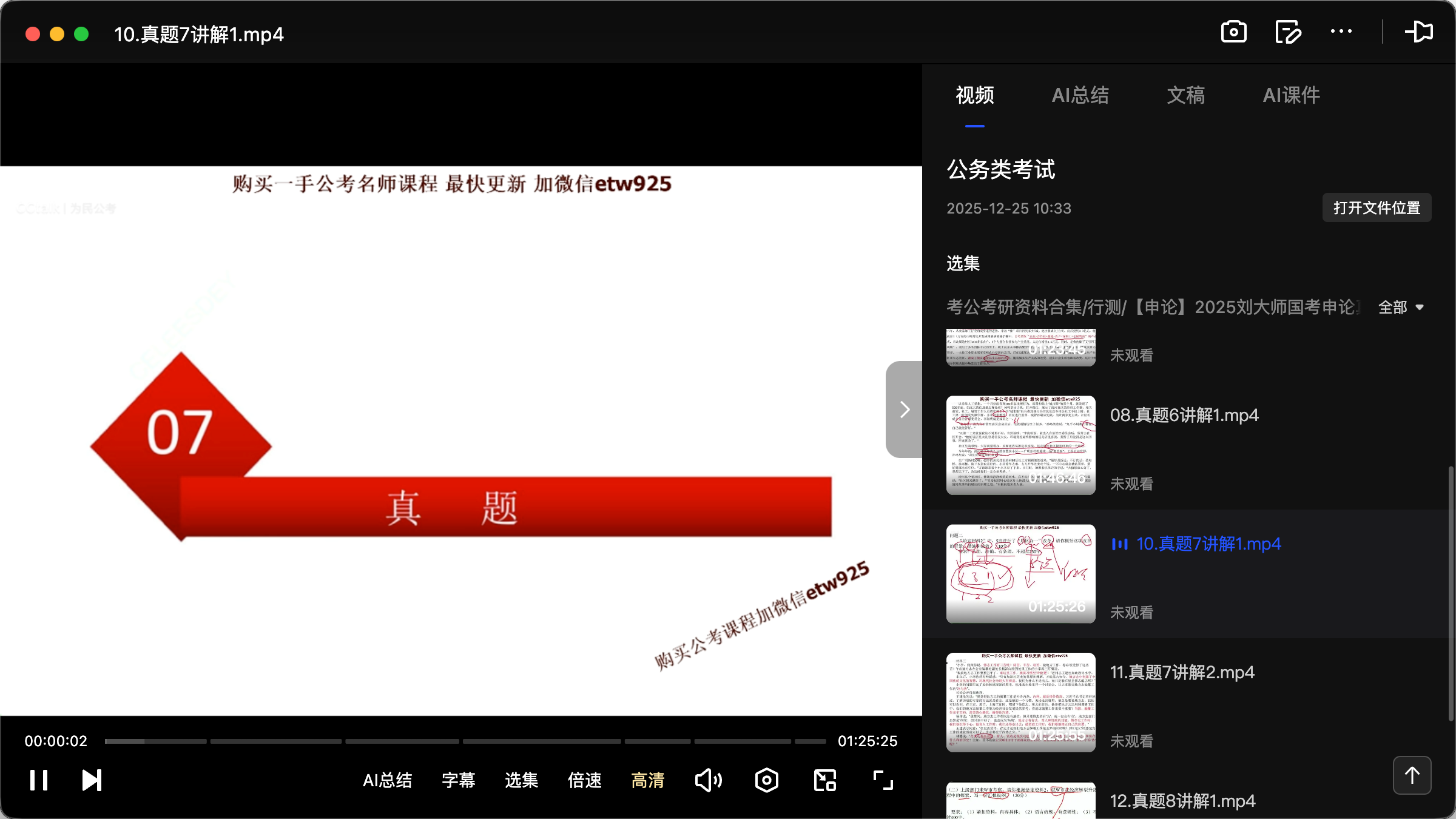This screenshot has width=1456, height=819.
Task: Click the pin window icon at top right
Action: pyautogui.click(x=1420, y=32)
